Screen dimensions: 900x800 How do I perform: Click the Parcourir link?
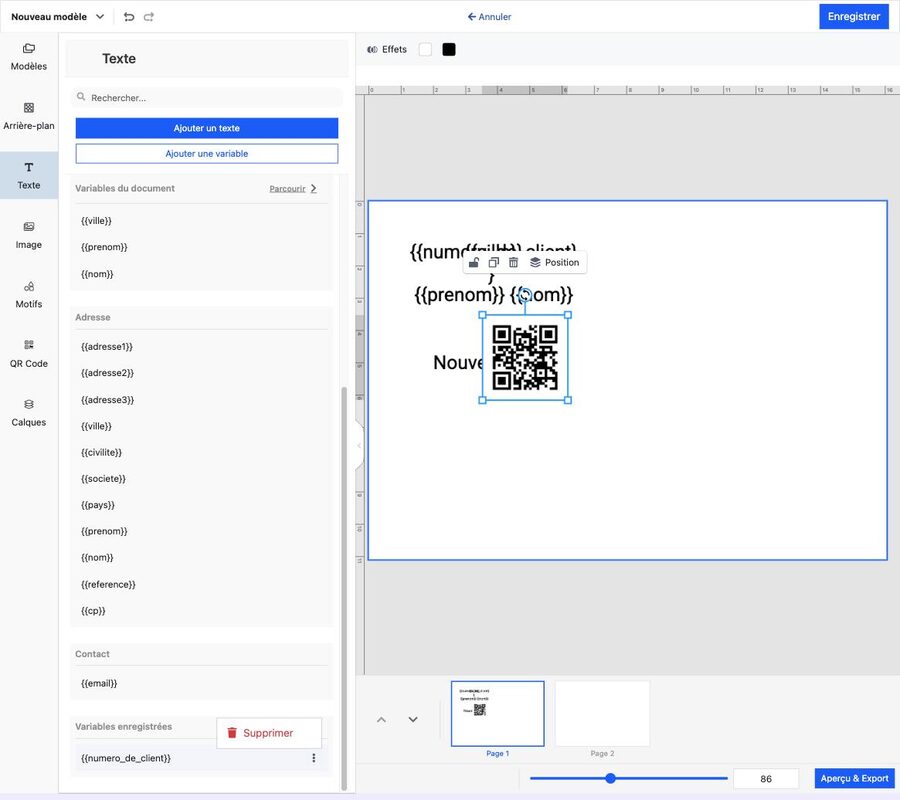(288, 188)
